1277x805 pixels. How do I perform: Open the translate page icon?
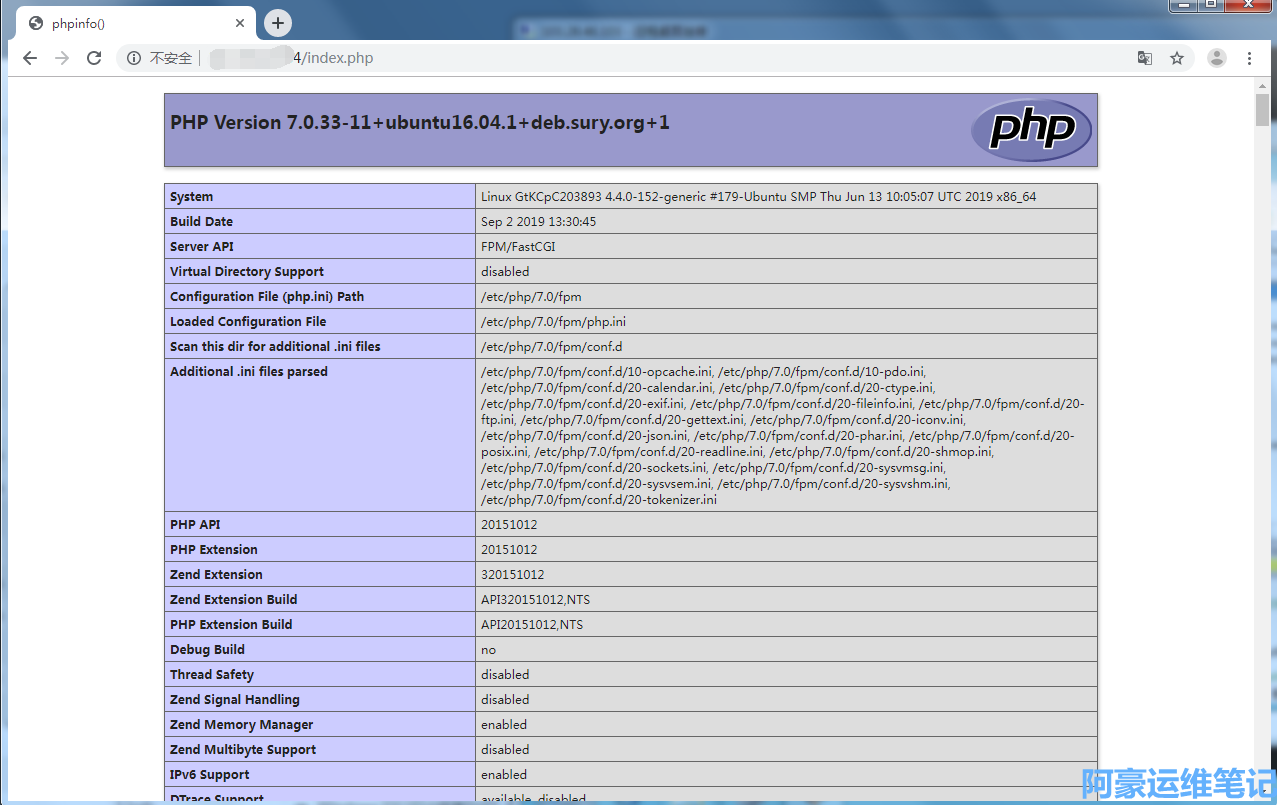1144,58
